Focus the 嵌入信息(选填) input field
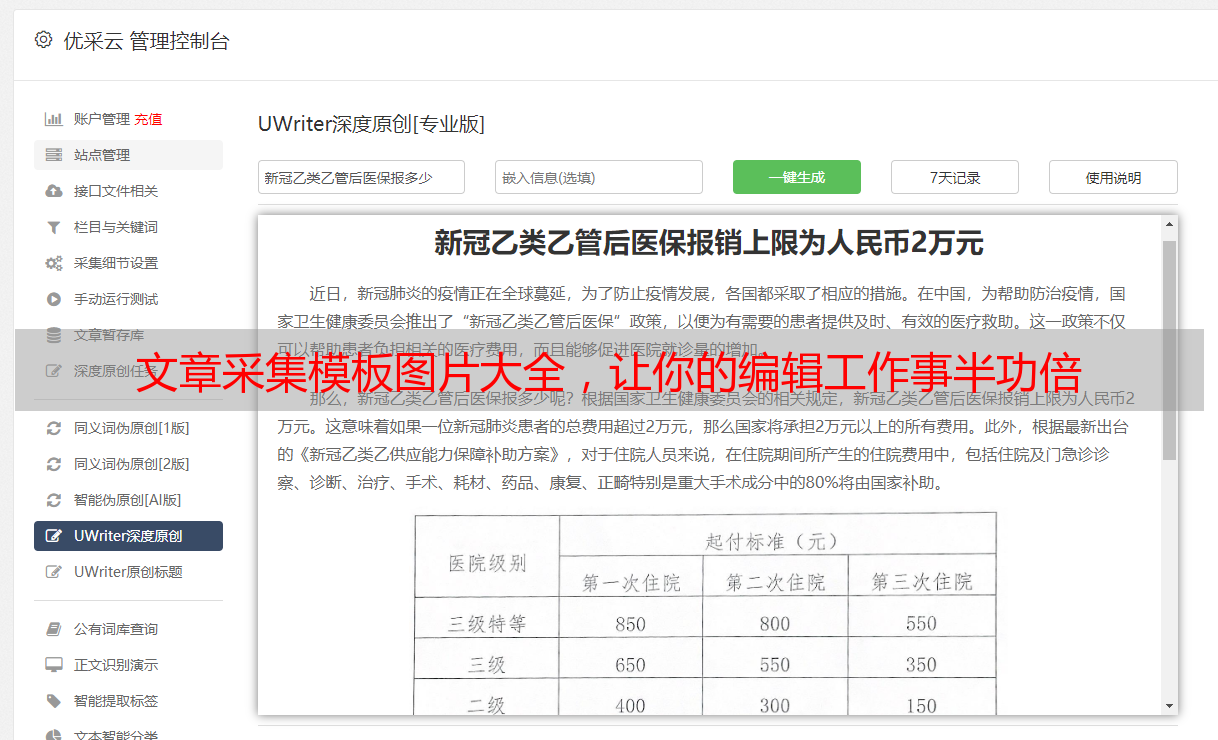 coord(599,177)
